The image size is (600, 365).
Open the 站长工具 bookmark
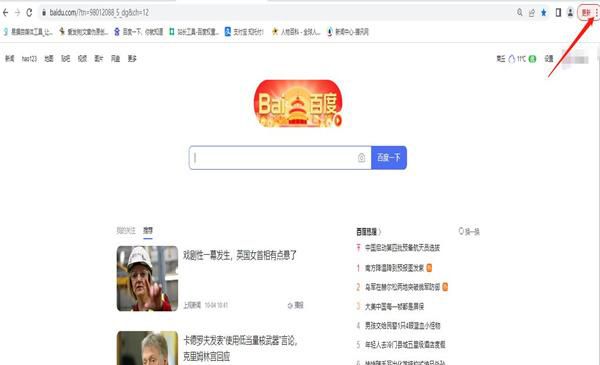(194, 32)
